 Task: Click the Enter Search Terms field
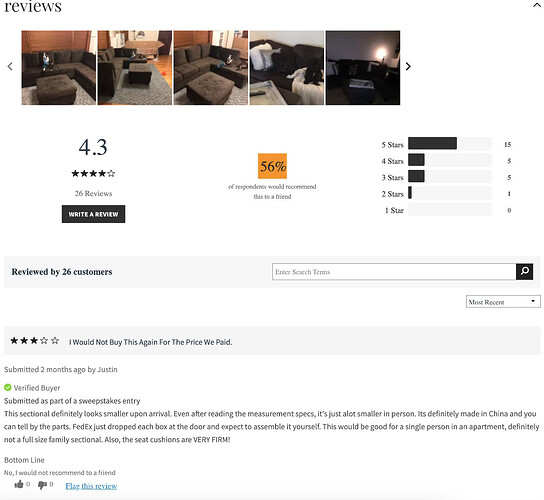[394, 272]
